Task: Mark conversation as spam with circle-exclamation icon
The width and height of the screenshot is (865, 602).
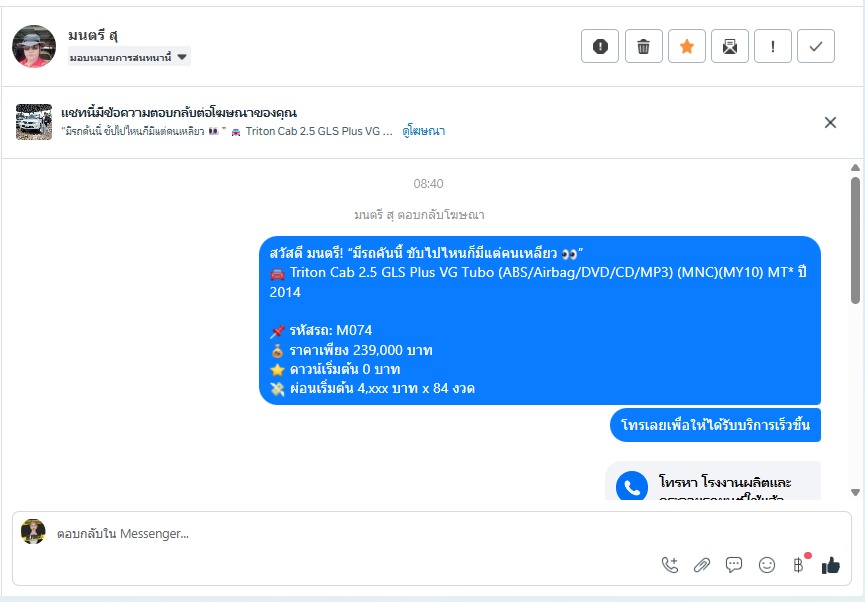Action: [600, 46]
